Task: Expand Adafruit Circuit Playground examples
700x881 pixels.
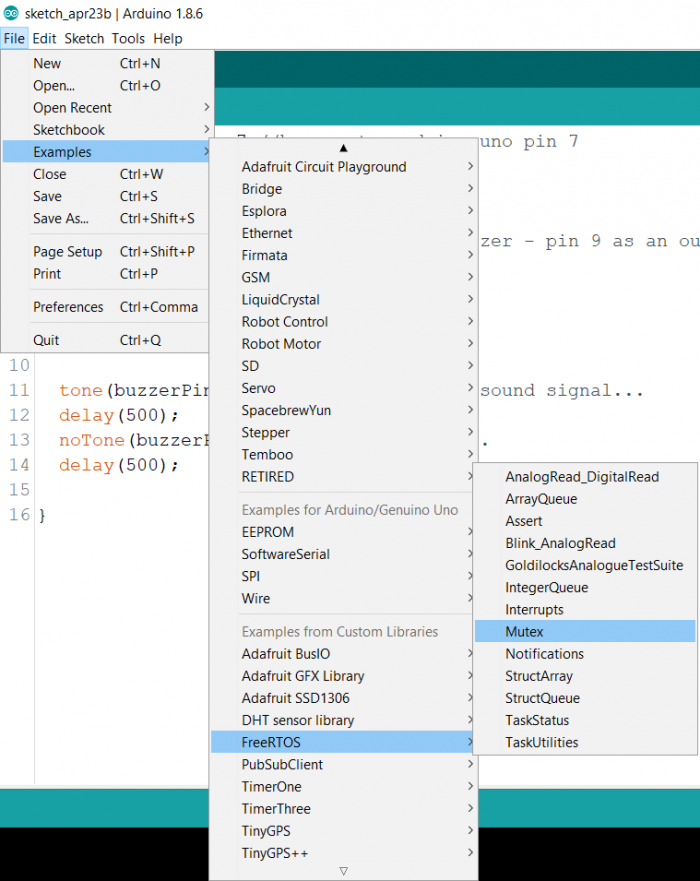Action: [x=344, y=167]
